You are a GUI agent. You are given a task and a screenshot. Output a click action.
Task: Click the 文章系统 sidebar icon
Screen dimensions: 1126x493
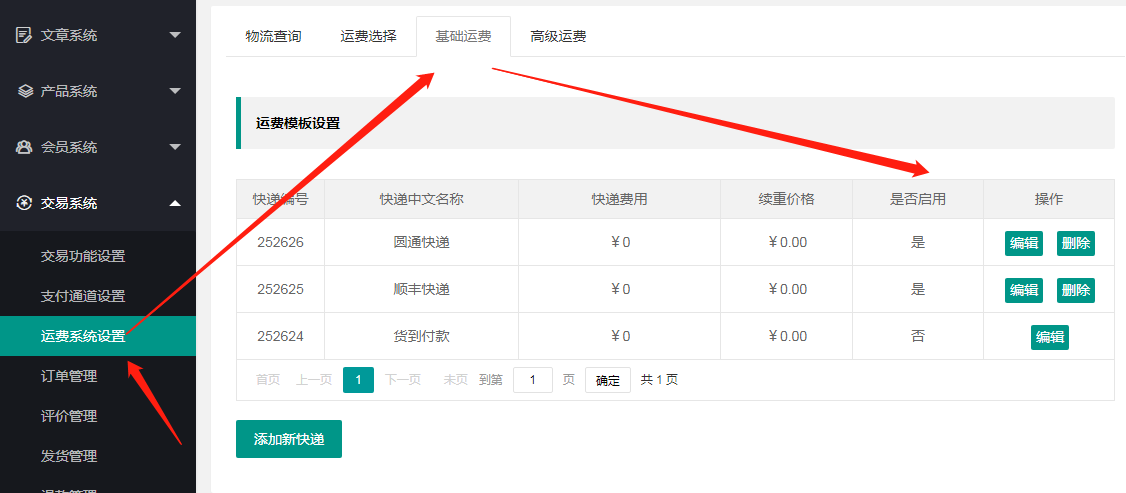(x=24, y=35)
